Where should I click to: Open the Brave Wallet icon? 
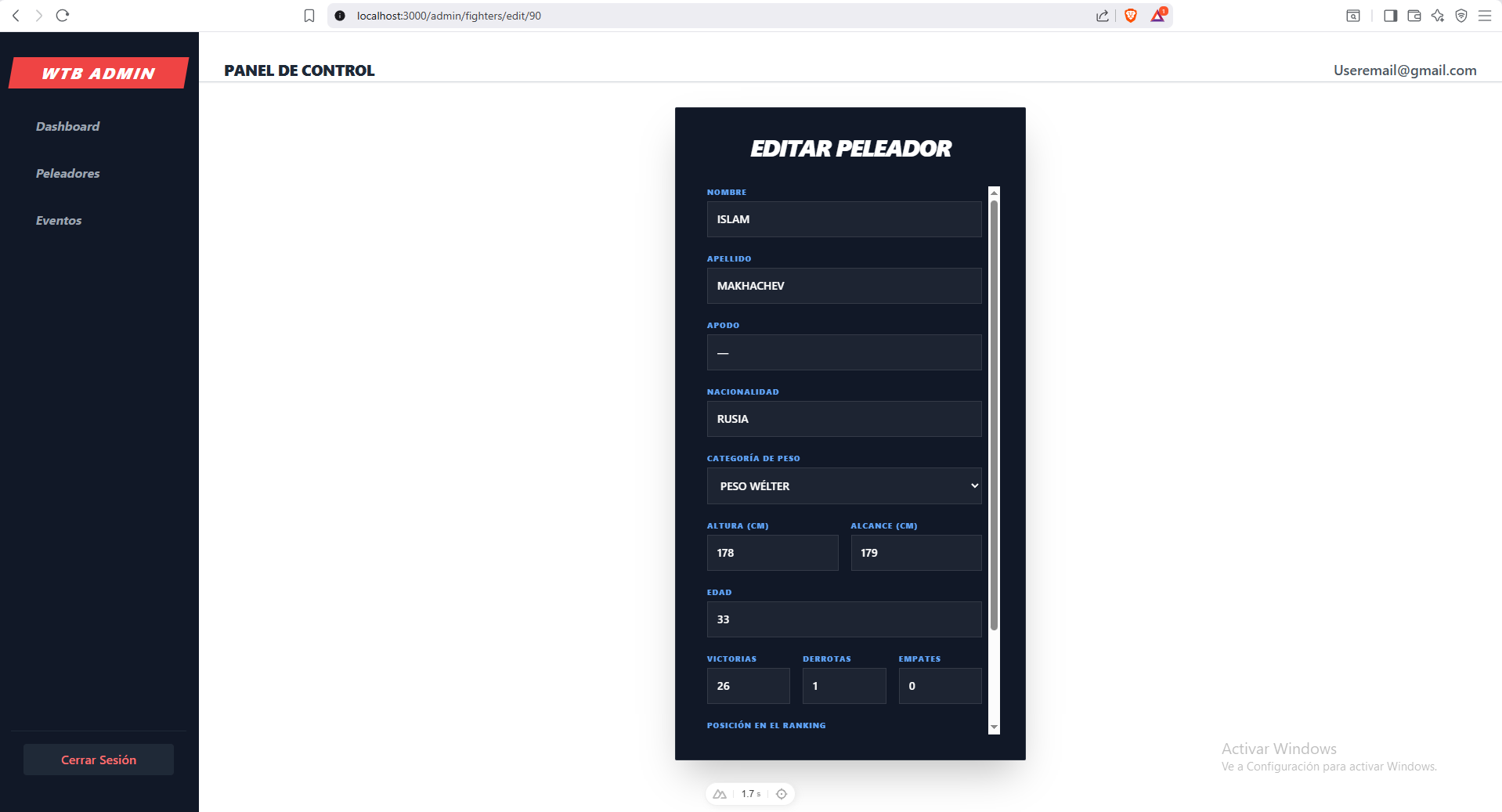[1414, 16]
